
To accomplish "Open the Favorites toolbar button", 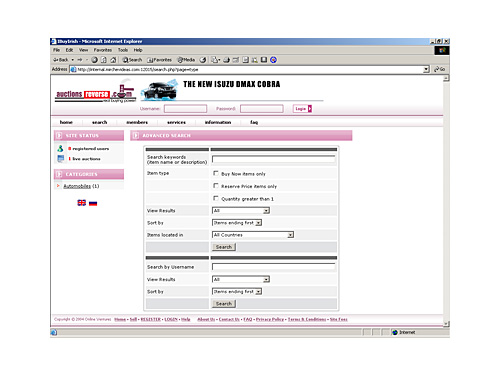I will tap(159, 60).
